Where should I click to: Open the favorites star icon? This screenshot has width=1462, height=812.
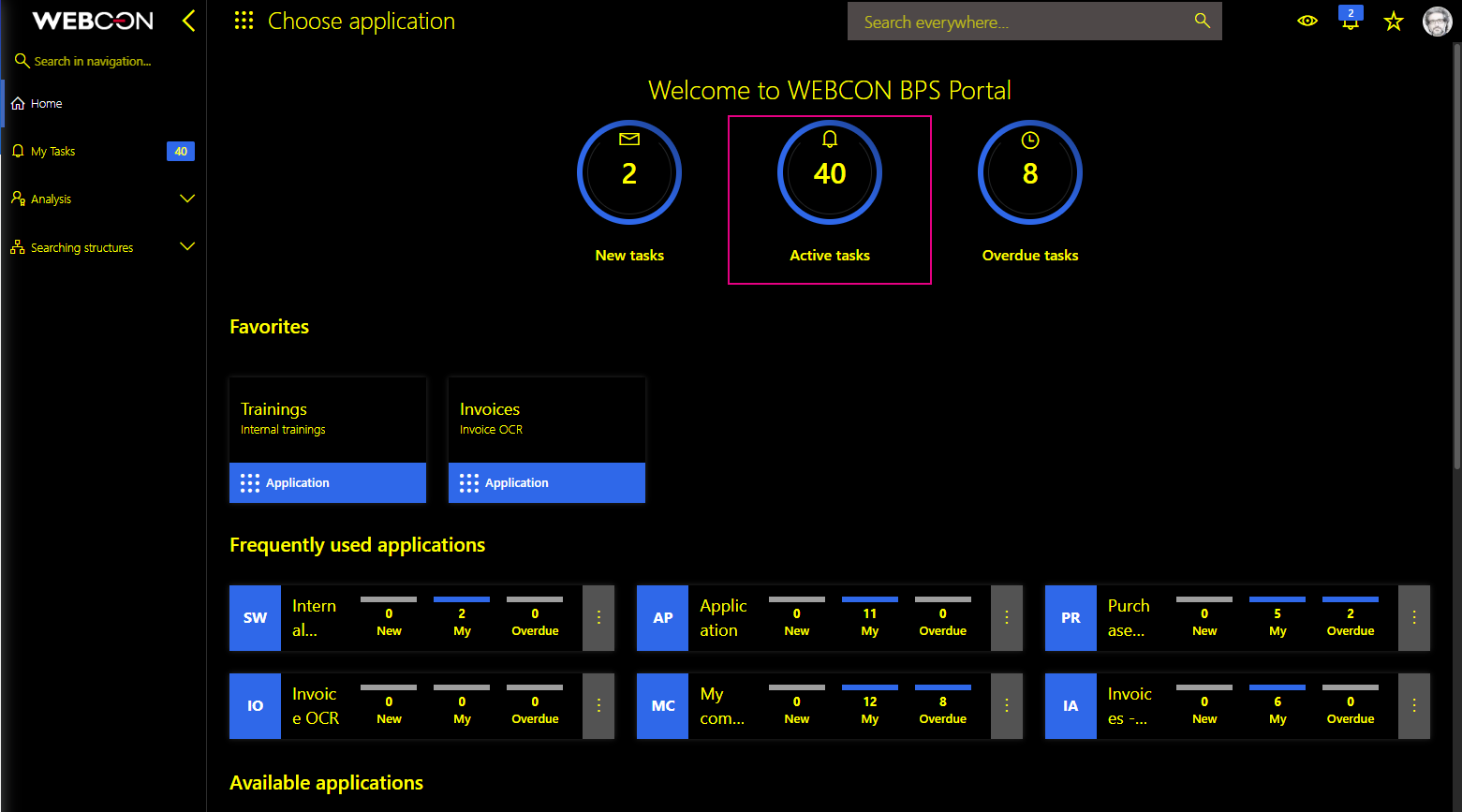tap(1394, 21)
